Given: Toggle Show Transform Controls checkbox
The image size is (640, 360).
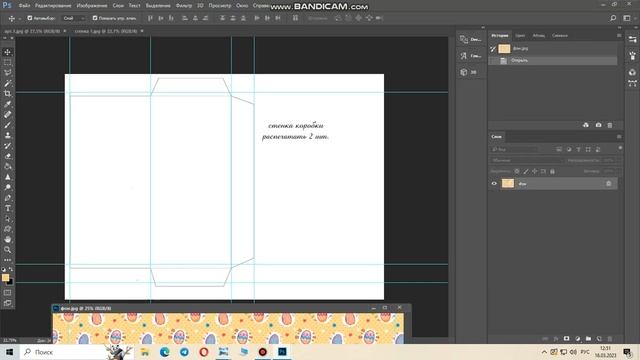Looking at the screenshot, I should point(95,18).
